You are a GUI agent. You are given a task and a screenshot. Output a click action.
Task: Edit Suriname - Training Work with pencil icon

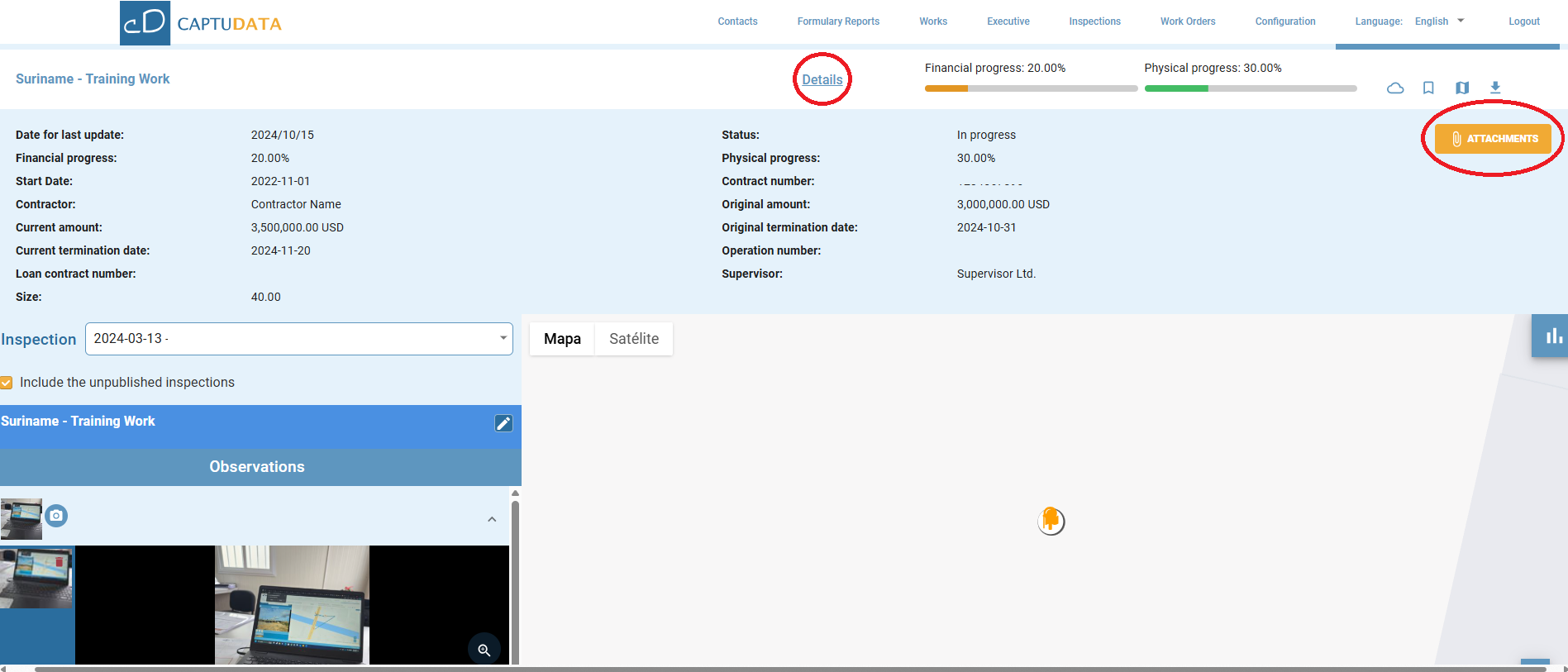(503, 423)
